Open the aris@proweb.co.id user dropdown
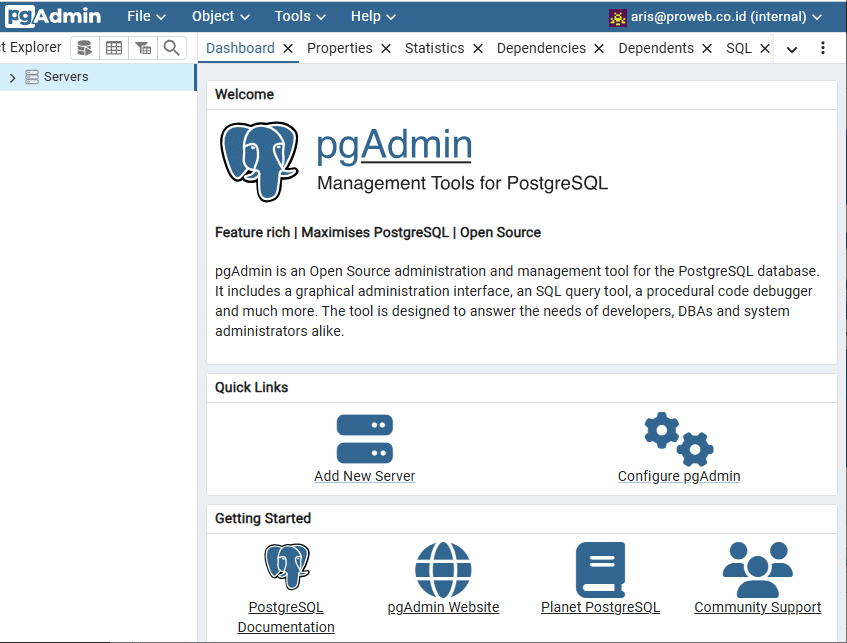The image size is (847, 643). [x=716, y=17]
